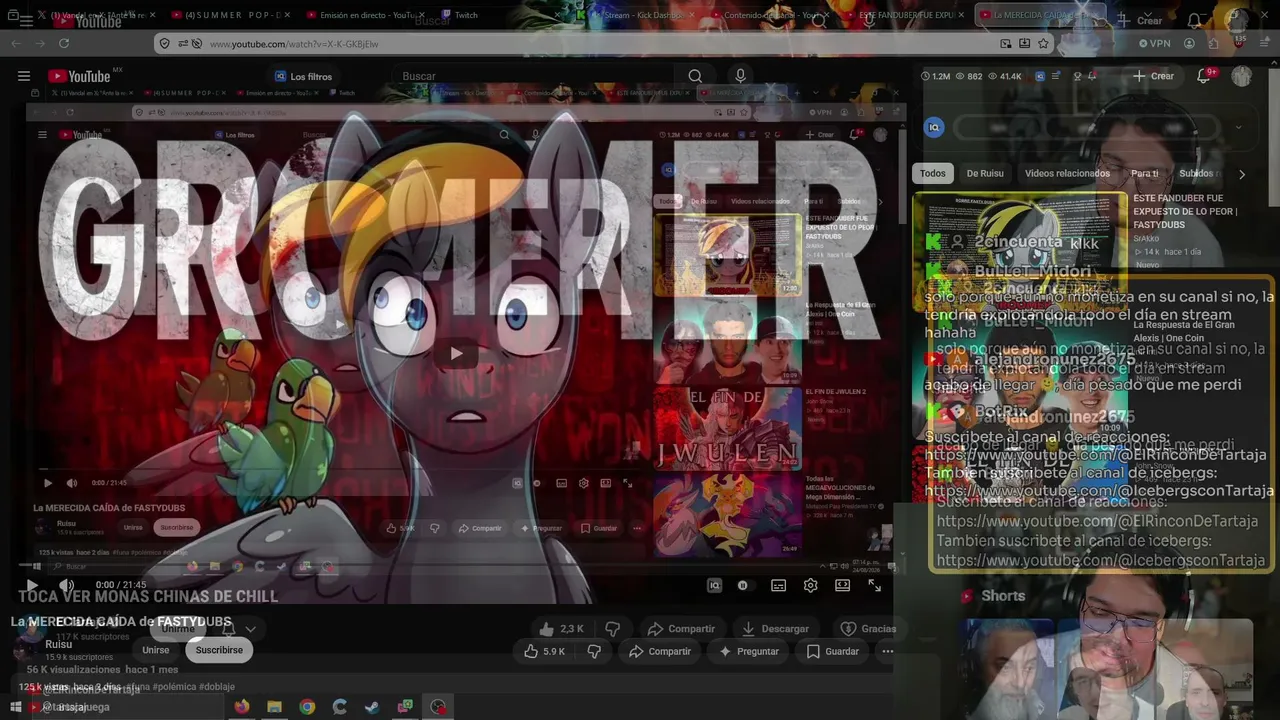Show more filter chips with the arrow
The width and height of the screenshot is (1280, 720).
1242,174
